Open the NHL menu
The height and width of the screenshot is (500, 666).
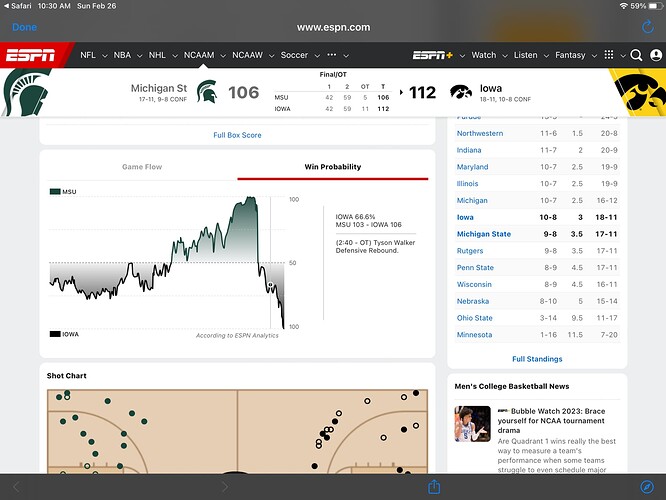157,55
